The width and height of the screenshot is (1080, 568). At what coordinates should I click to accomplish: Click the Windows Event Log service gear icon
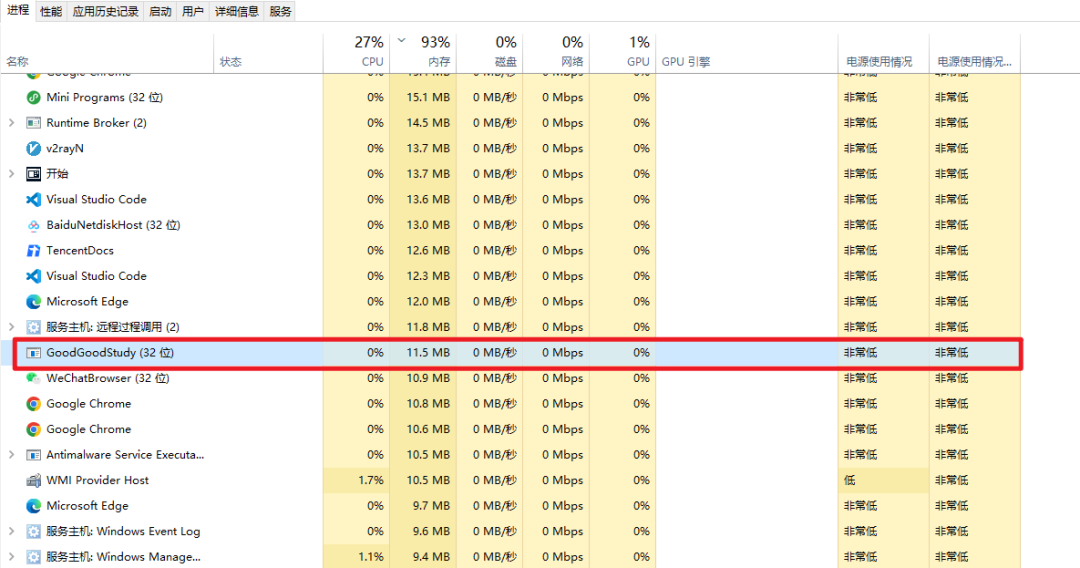coord(33,531)
